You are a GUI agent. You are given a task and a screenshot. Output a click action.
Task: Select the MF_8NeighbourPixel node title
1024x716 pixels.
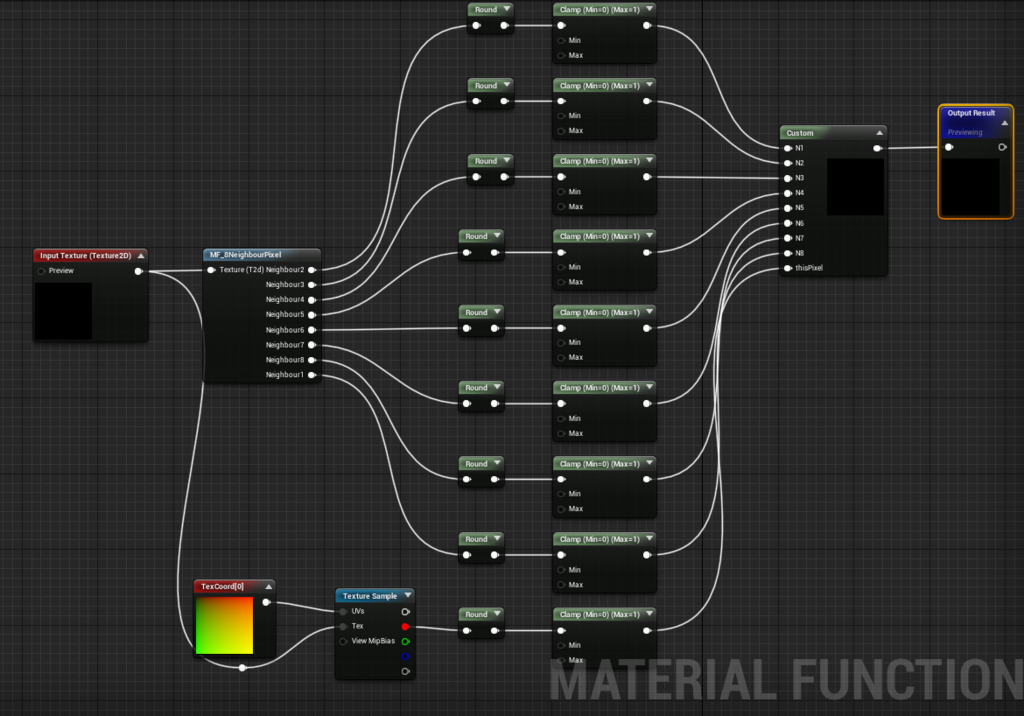click(246, 255)
